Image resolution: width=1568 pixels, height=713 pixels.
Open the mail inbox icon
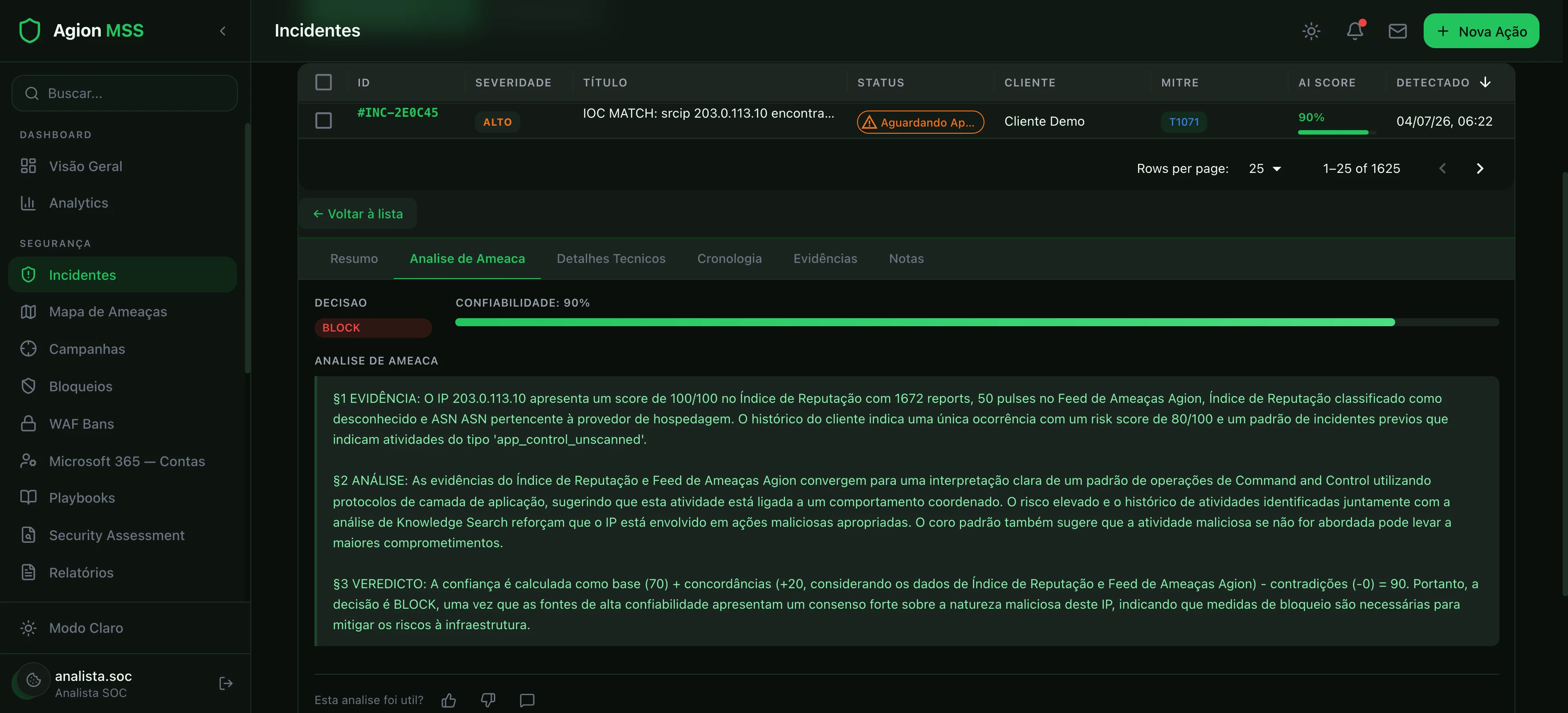tap(1397, 31)
